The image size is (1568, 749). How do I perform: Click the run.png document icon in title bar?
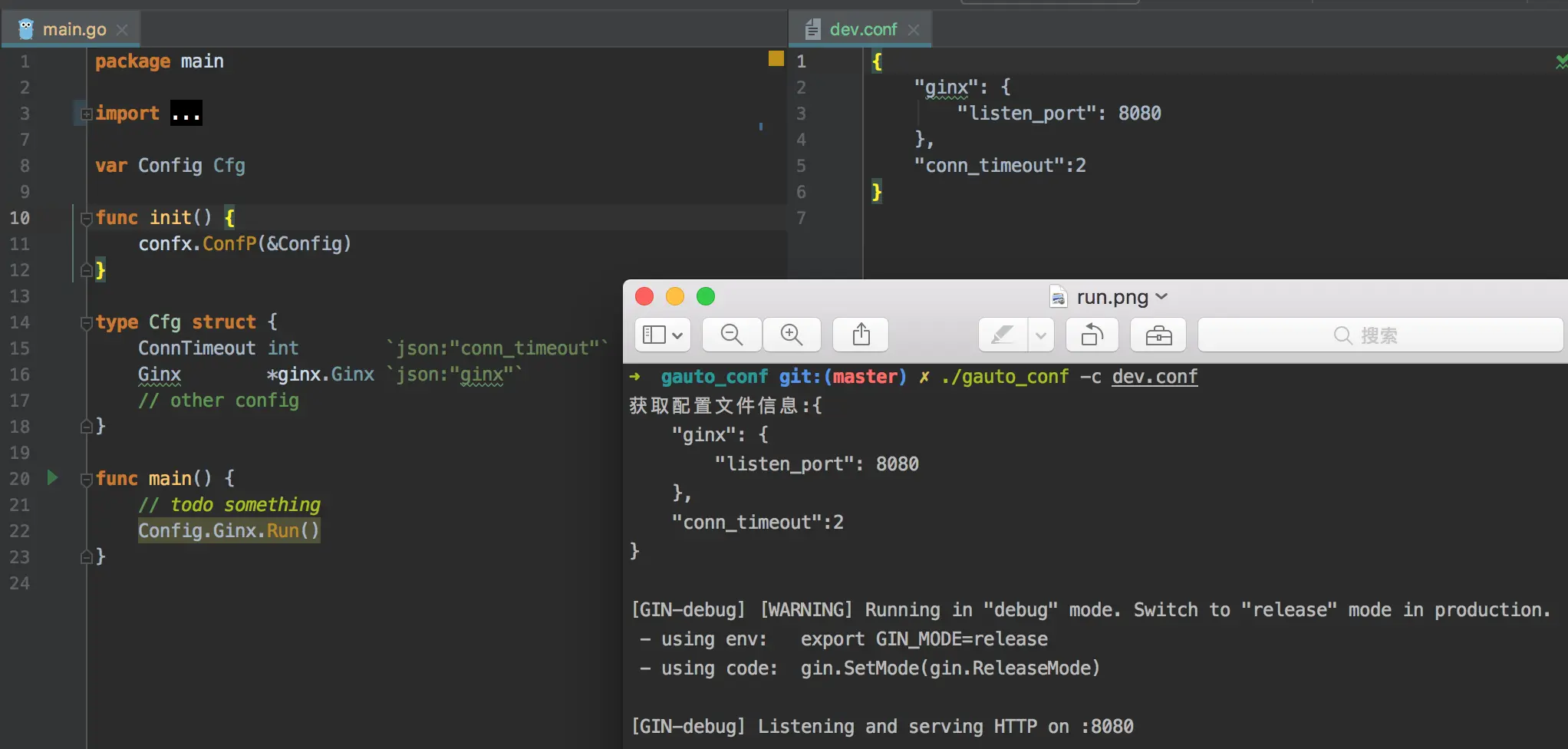(1059, 297)
